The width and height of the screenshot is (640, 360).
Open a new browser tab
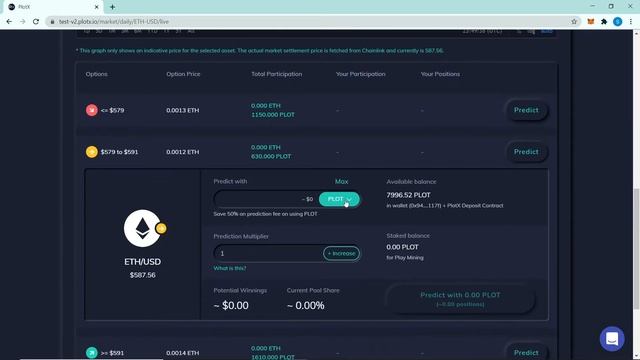112,7
